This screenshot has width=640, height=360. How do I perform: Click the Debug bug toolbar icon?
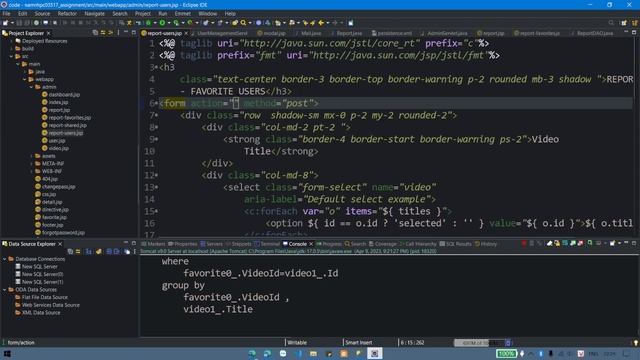pyautogui.click(x=149, y=23)
